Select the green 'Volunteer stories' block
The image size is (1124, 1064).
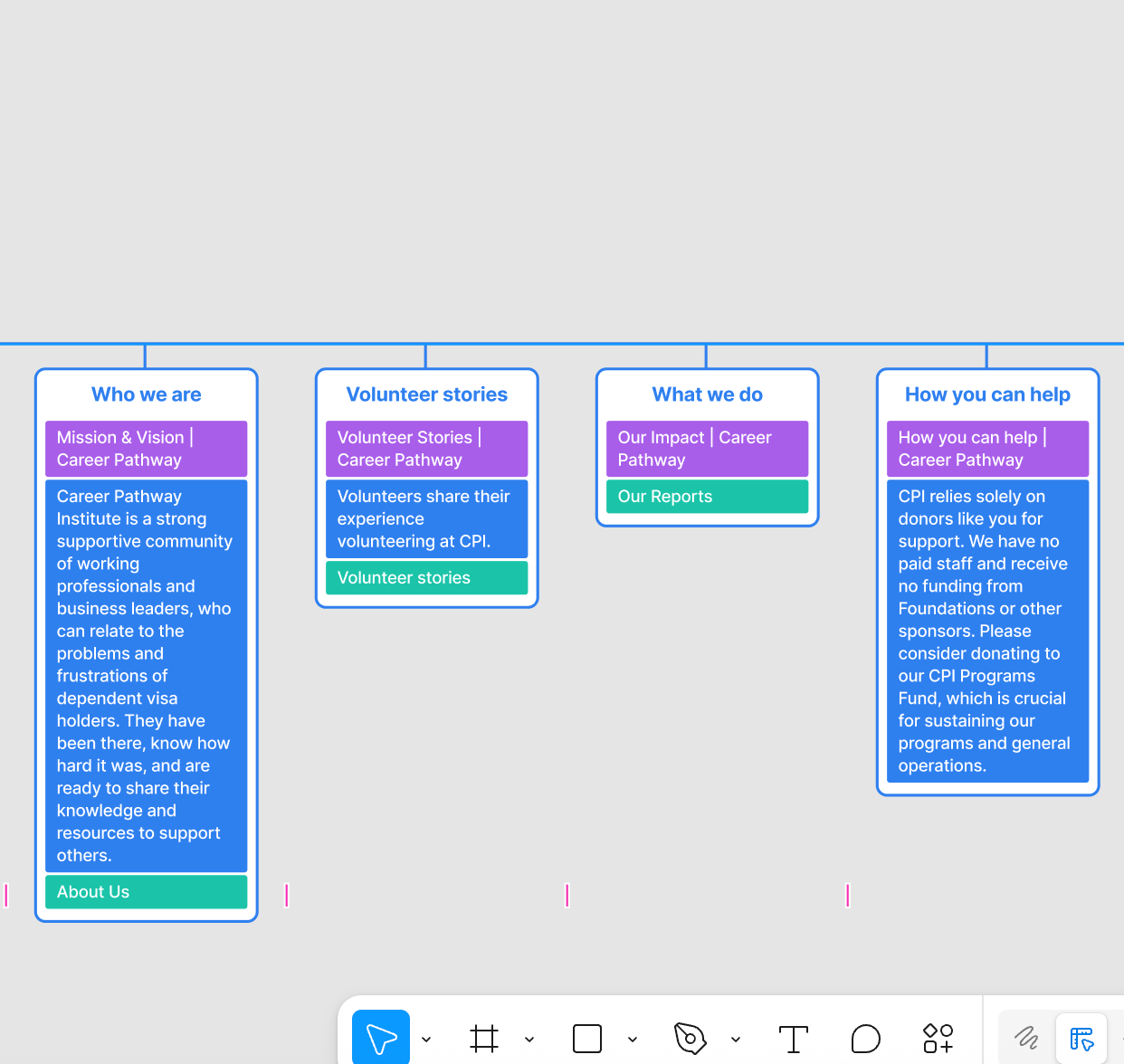427,578
